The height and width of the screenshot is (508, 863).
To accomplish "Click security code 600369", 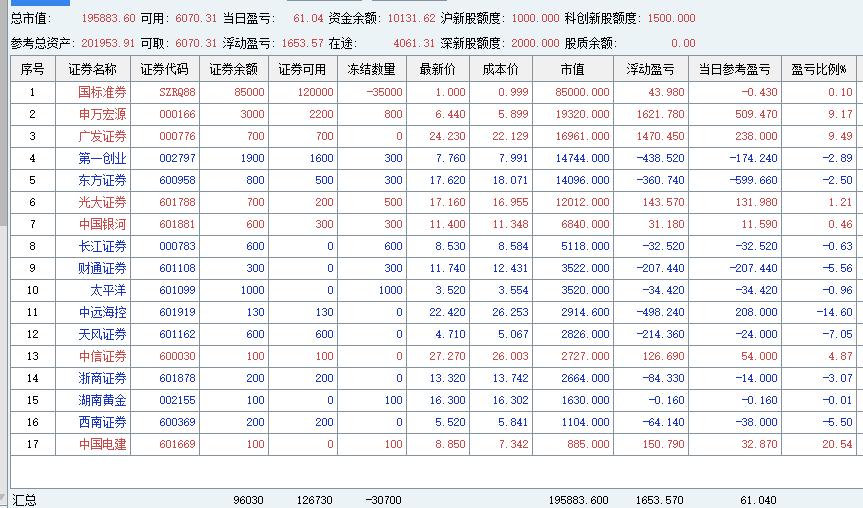I will tap(177, 423).
